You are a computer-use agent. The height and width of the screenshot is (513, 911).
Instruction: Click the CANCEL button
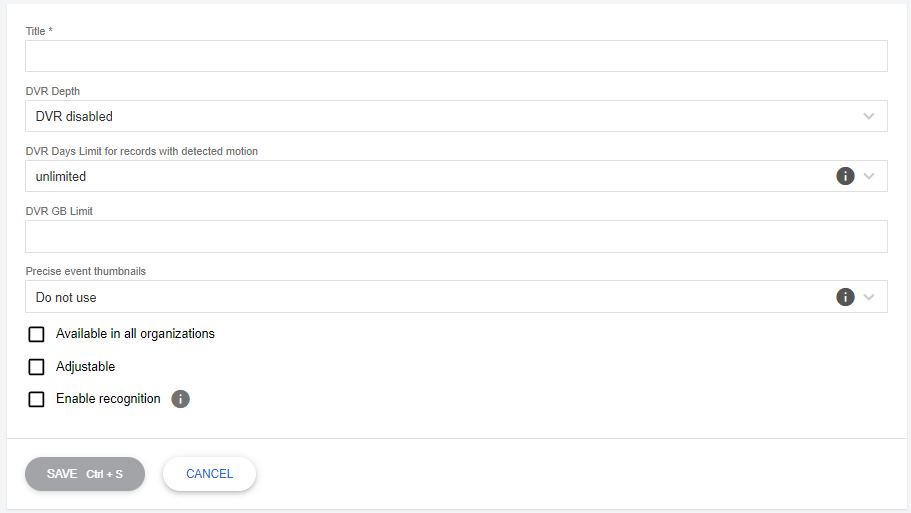(x=209, y=474)
